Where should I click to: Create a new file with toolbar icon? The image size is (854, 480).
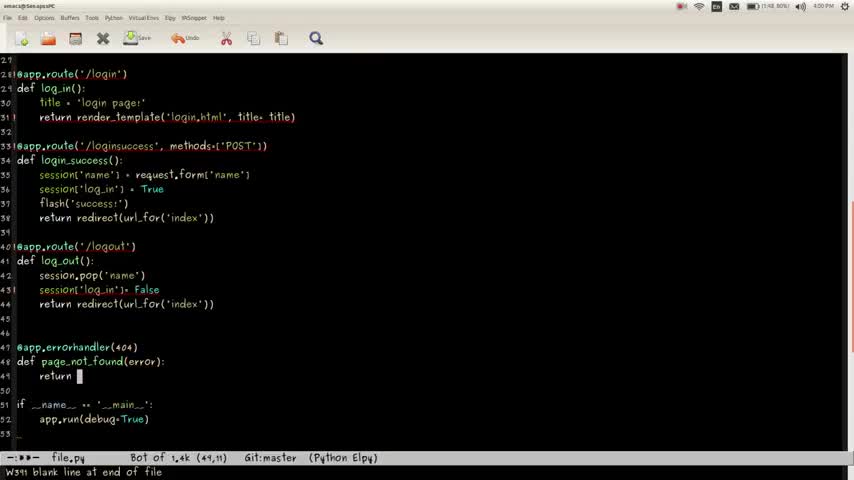click(22, 39)
